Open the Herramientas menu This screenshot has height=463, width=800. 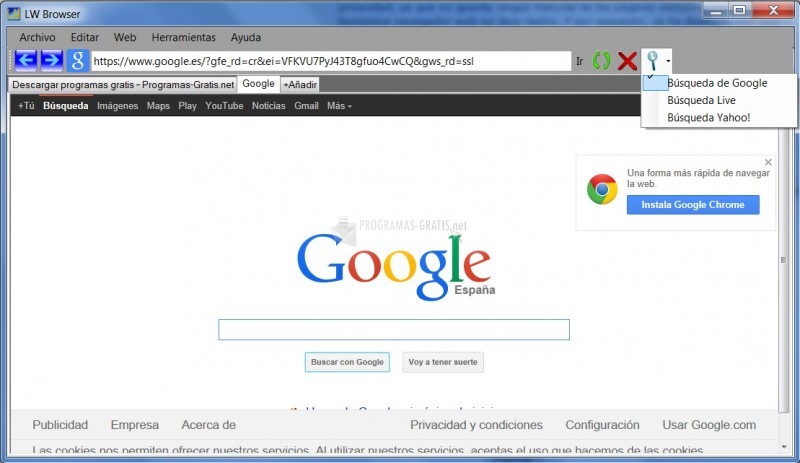pos(184,37)
